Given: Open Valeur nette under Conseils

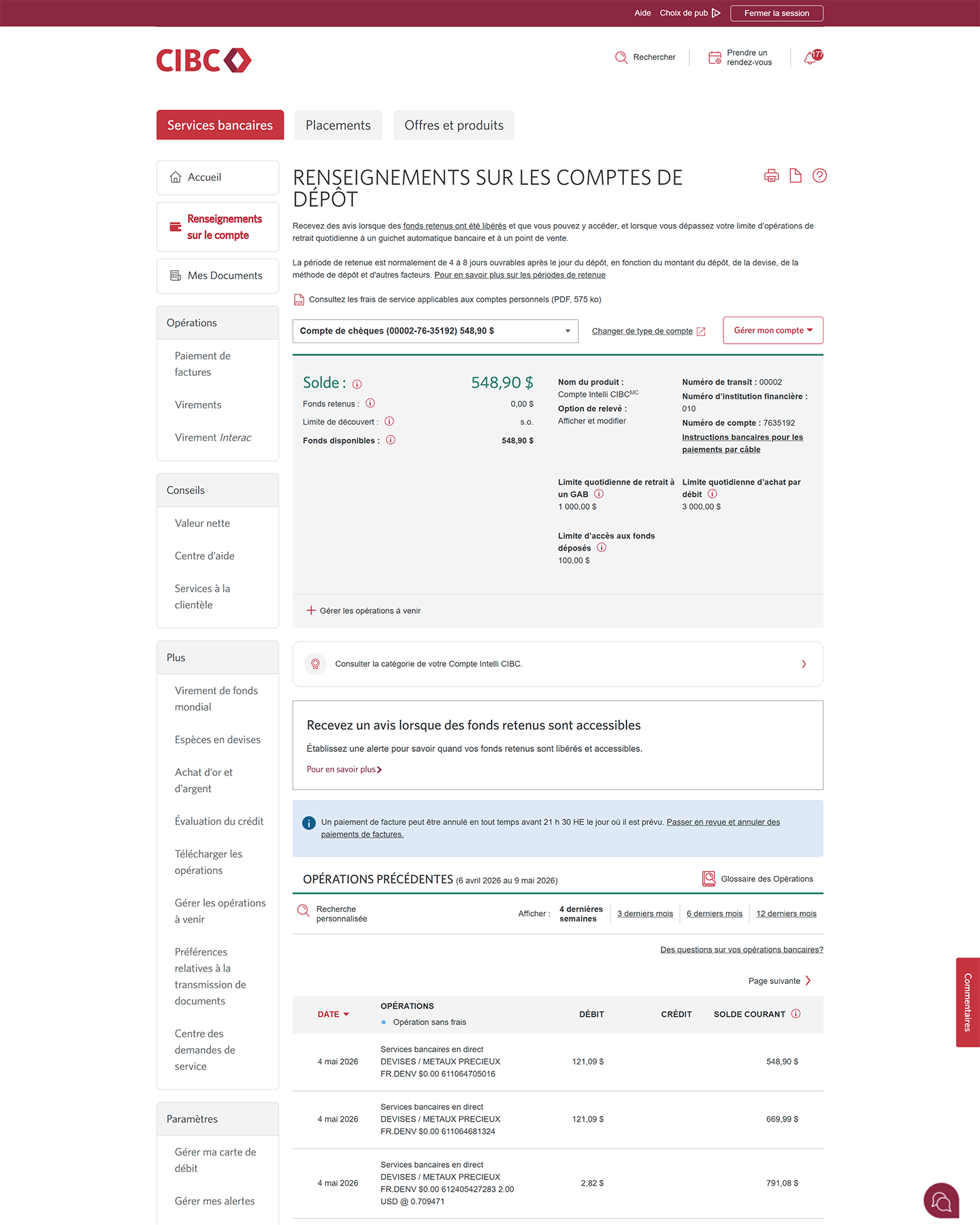Looking at the screenshot, I should tap(202, 523).
